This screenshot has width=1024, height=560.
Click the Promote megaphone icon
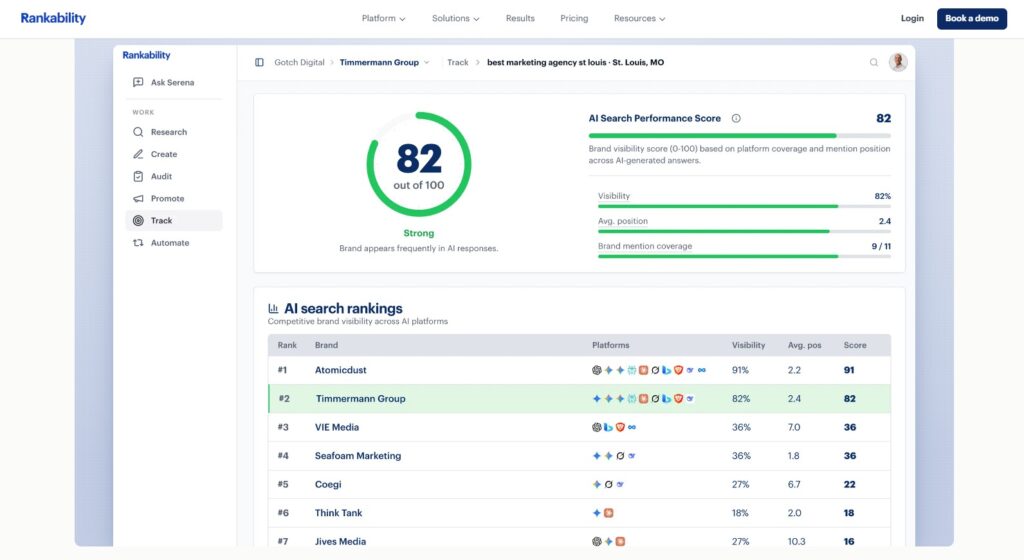tap(138, 198)
